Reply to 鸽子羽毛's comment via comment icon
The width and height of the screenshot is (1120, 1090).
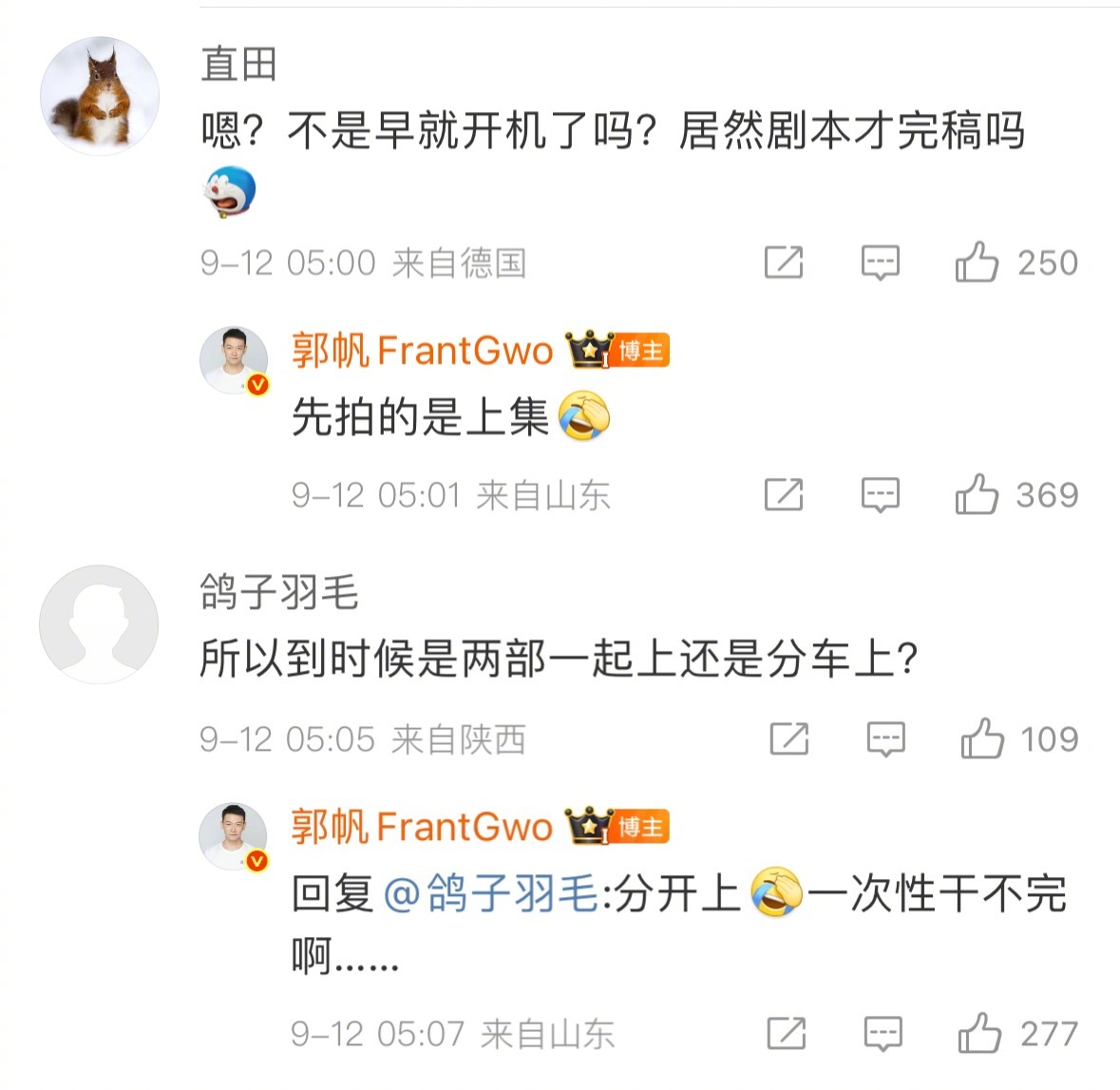tap(885, 739)
